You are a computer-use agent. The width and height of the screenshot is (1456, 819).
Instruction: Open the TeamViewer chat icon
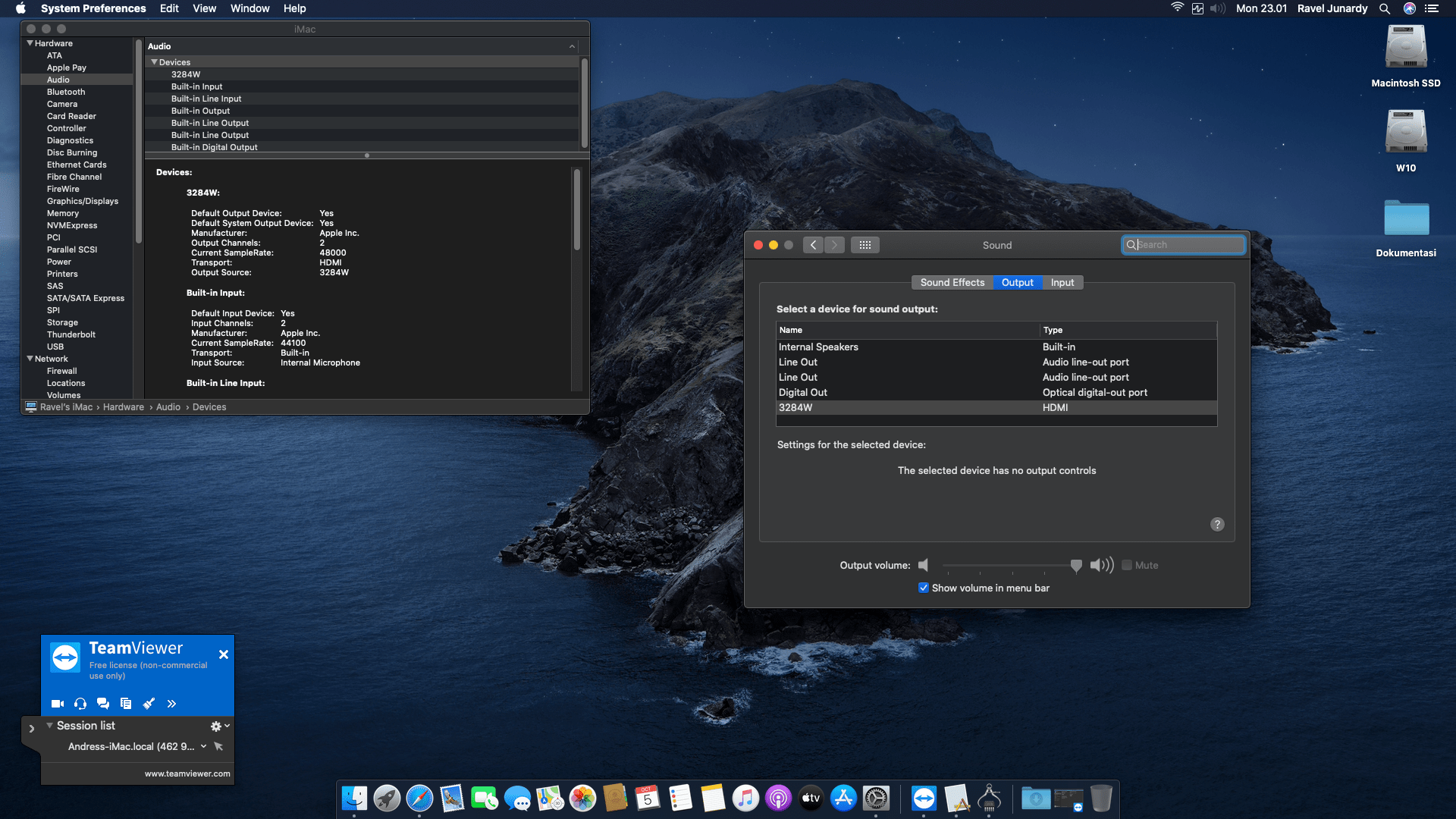pos(103,704)
